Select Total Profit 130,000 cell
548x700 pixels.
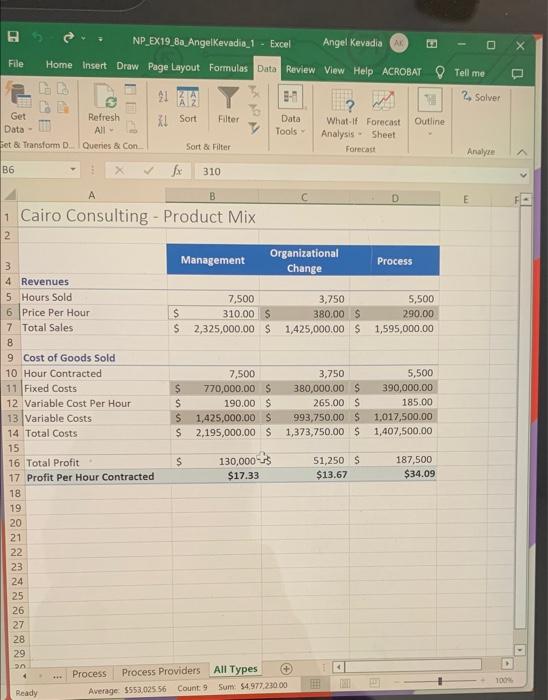pos(216,461)
